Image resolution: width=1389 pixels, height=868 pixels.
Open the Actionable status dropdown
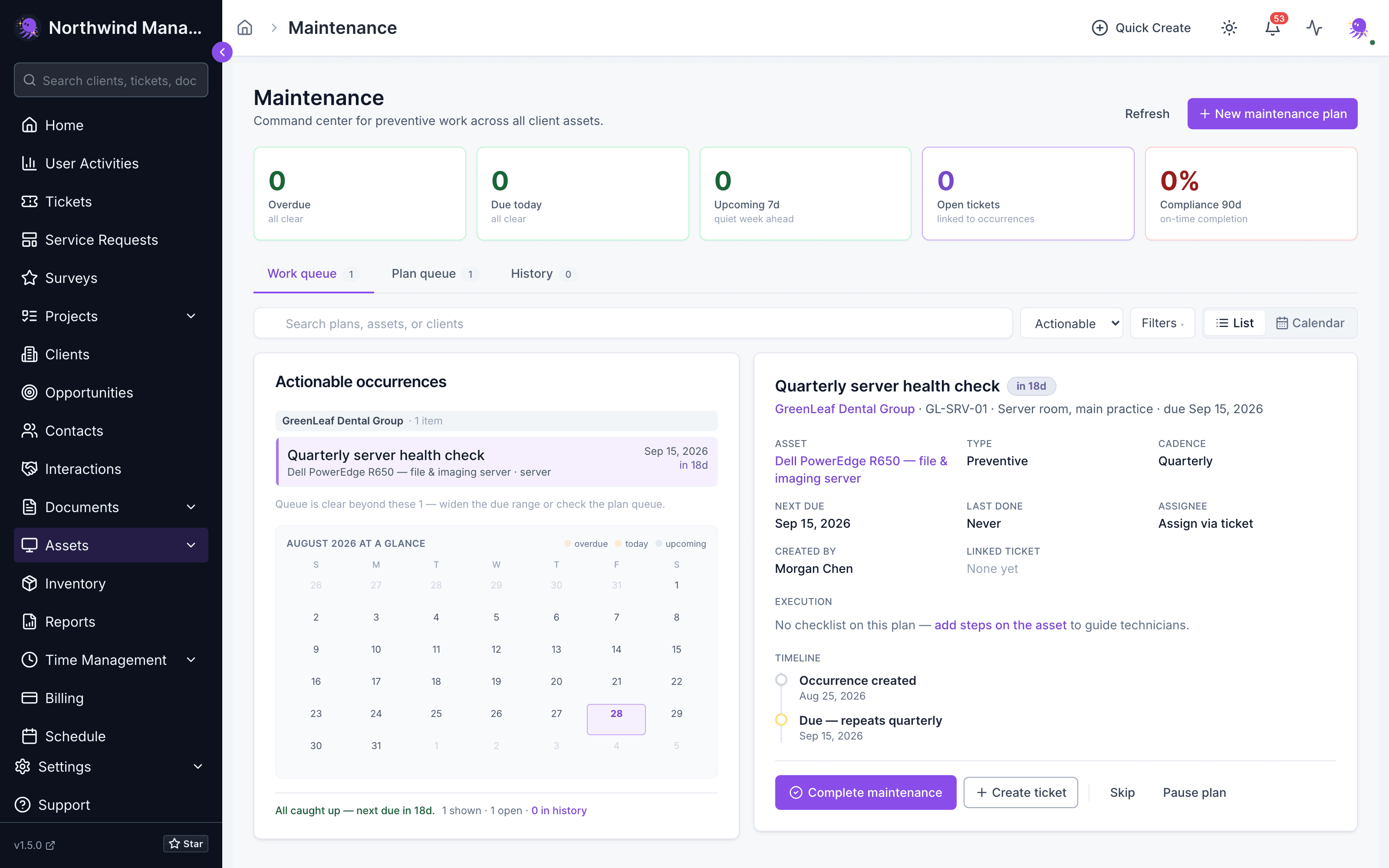pyautogui.click(x=1071, y=323)
